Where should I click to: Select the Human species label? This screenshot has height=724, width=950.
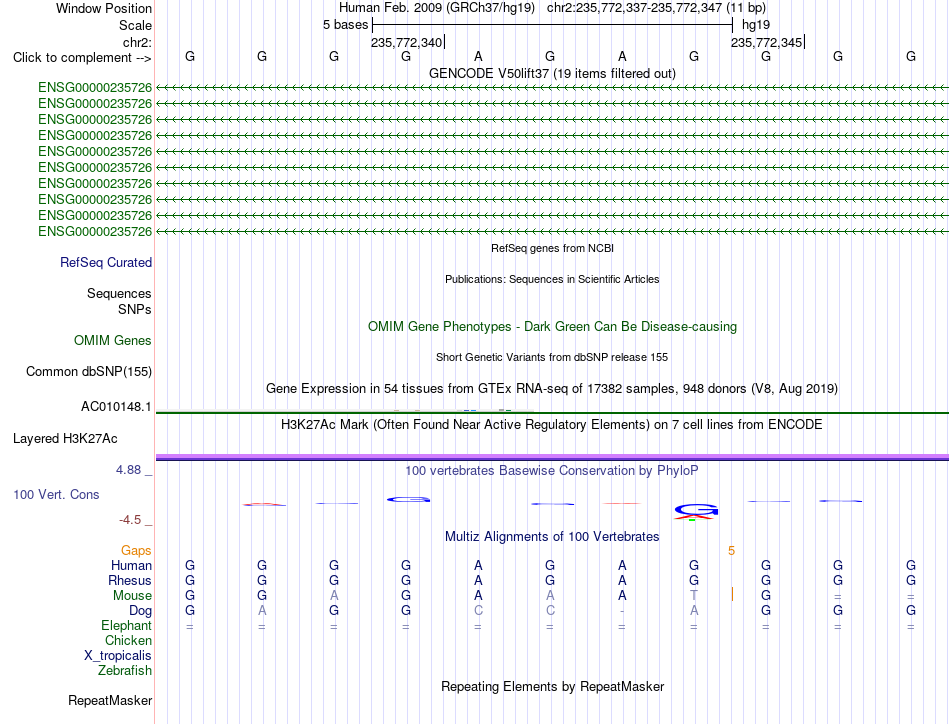pyautogui.click(x=131, y=565)
